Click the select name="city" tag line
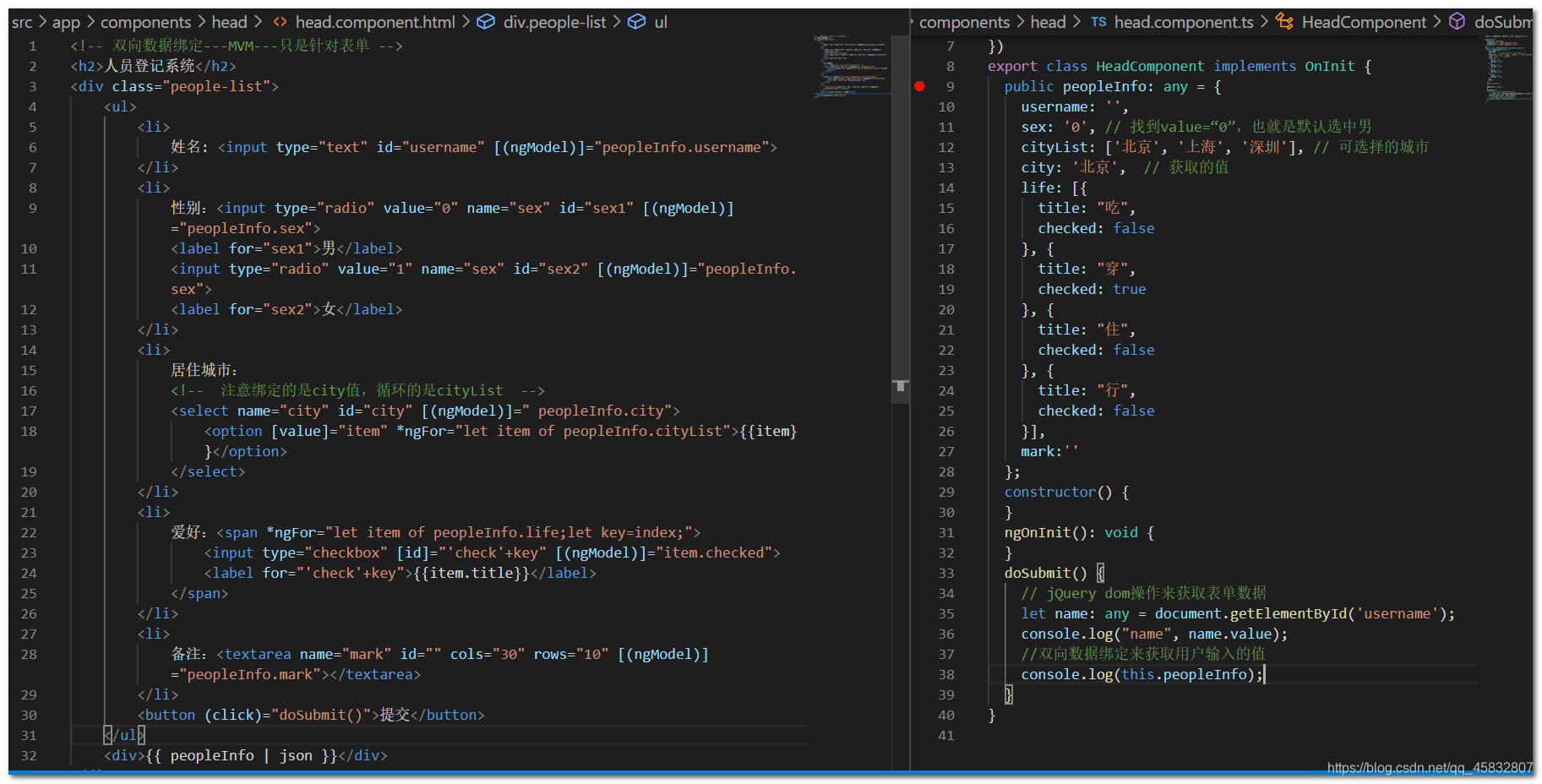This screenshot has width=1542, height=784. [x=425, y=411]
